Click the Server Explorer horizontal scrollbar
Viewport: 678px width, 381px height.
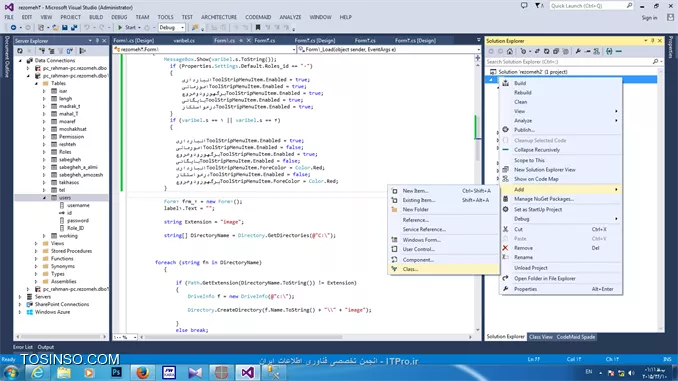tap(61, 336)
